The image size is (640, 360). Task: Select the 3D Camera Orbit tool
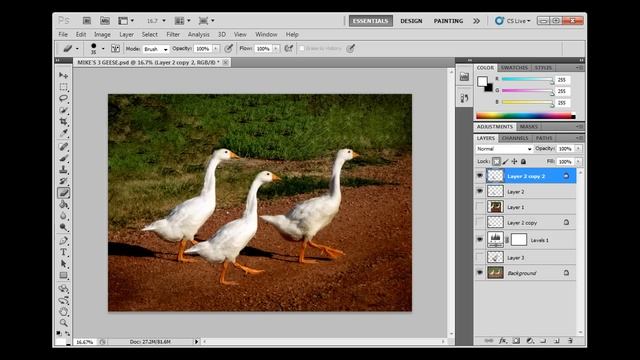[x=63, y=300]
